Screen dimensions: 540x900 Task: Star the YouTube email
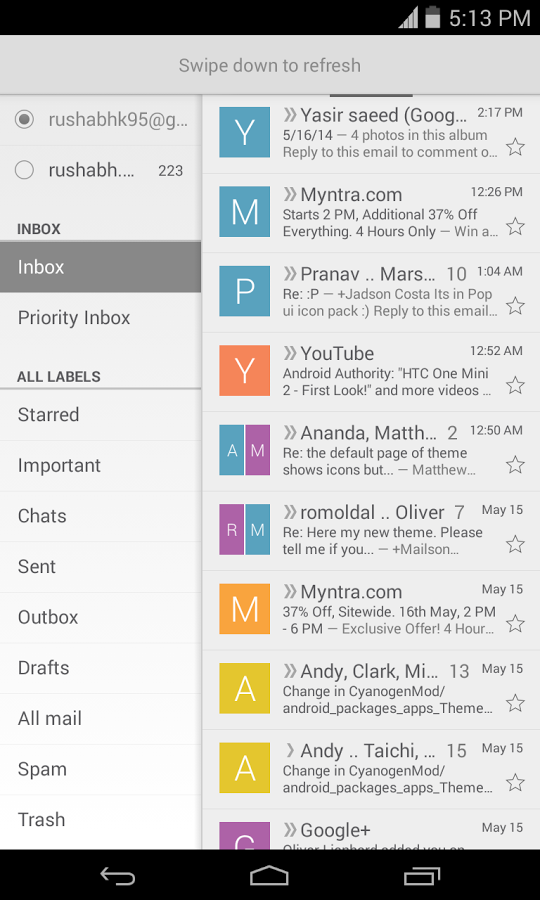(515, 385)
